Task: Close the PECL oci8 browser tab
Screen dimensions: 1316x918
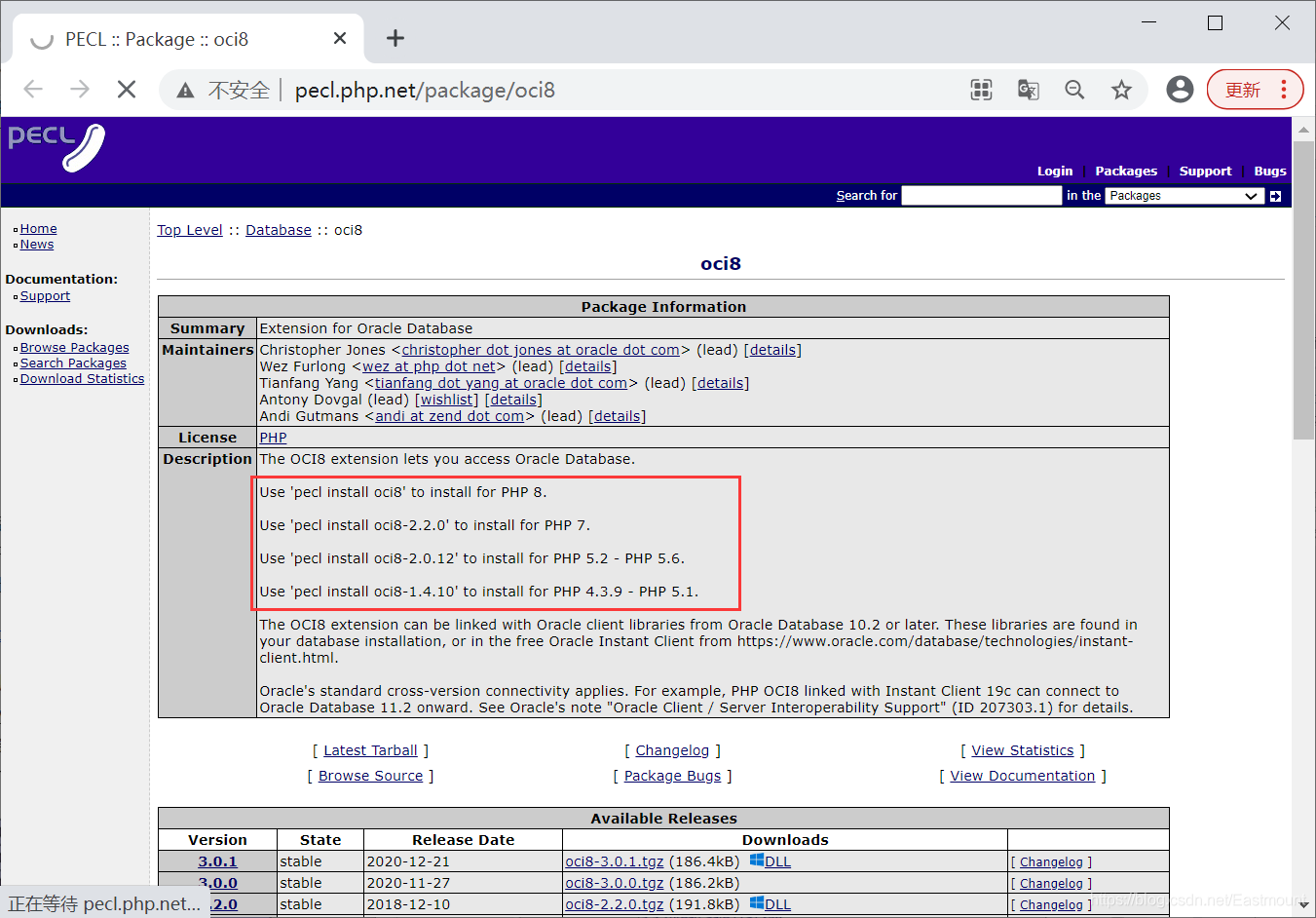Action: coord(340,38)
